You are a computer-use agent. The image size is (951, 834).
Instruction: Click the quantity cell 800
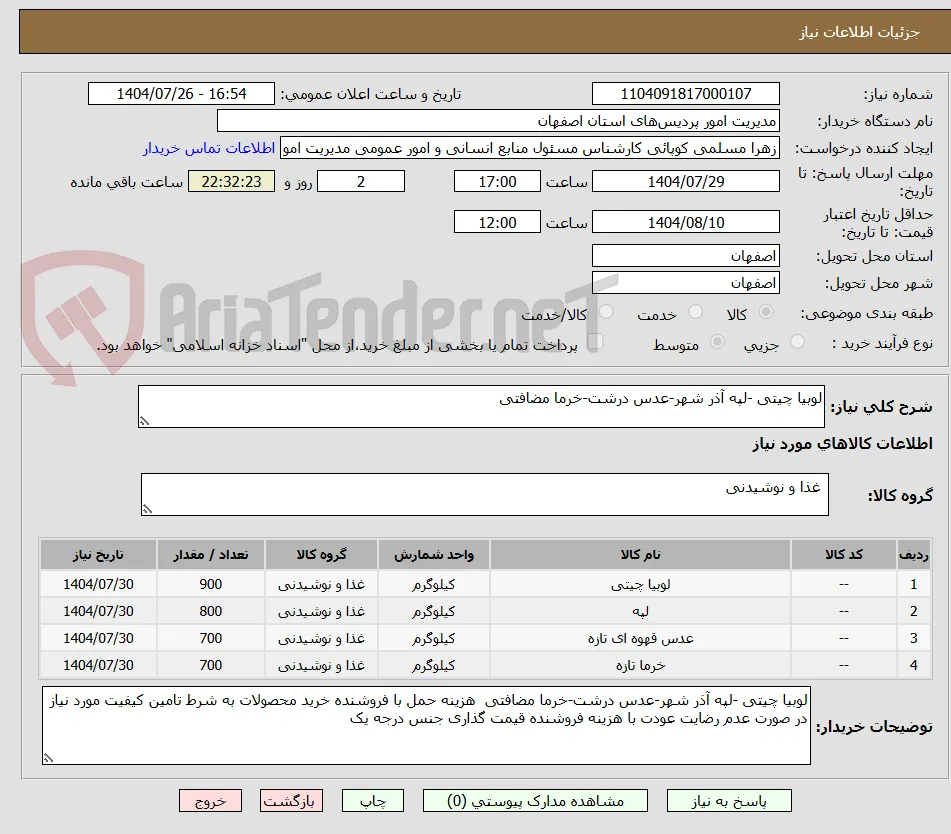click(x=210, y=611)
